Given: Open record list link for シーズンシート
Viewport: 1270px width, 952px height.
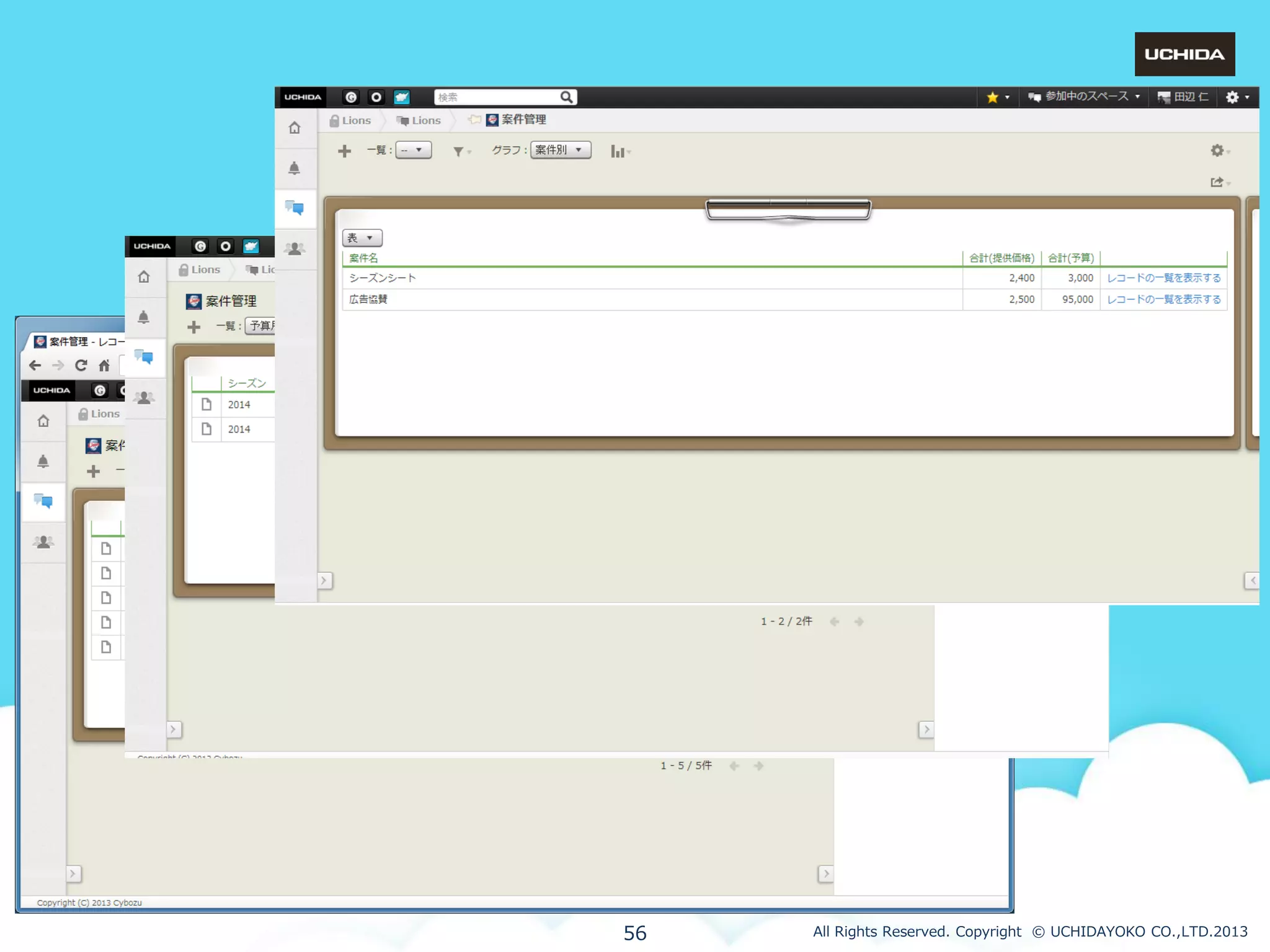Looking at the screenshot, I should pos(1163,278).
